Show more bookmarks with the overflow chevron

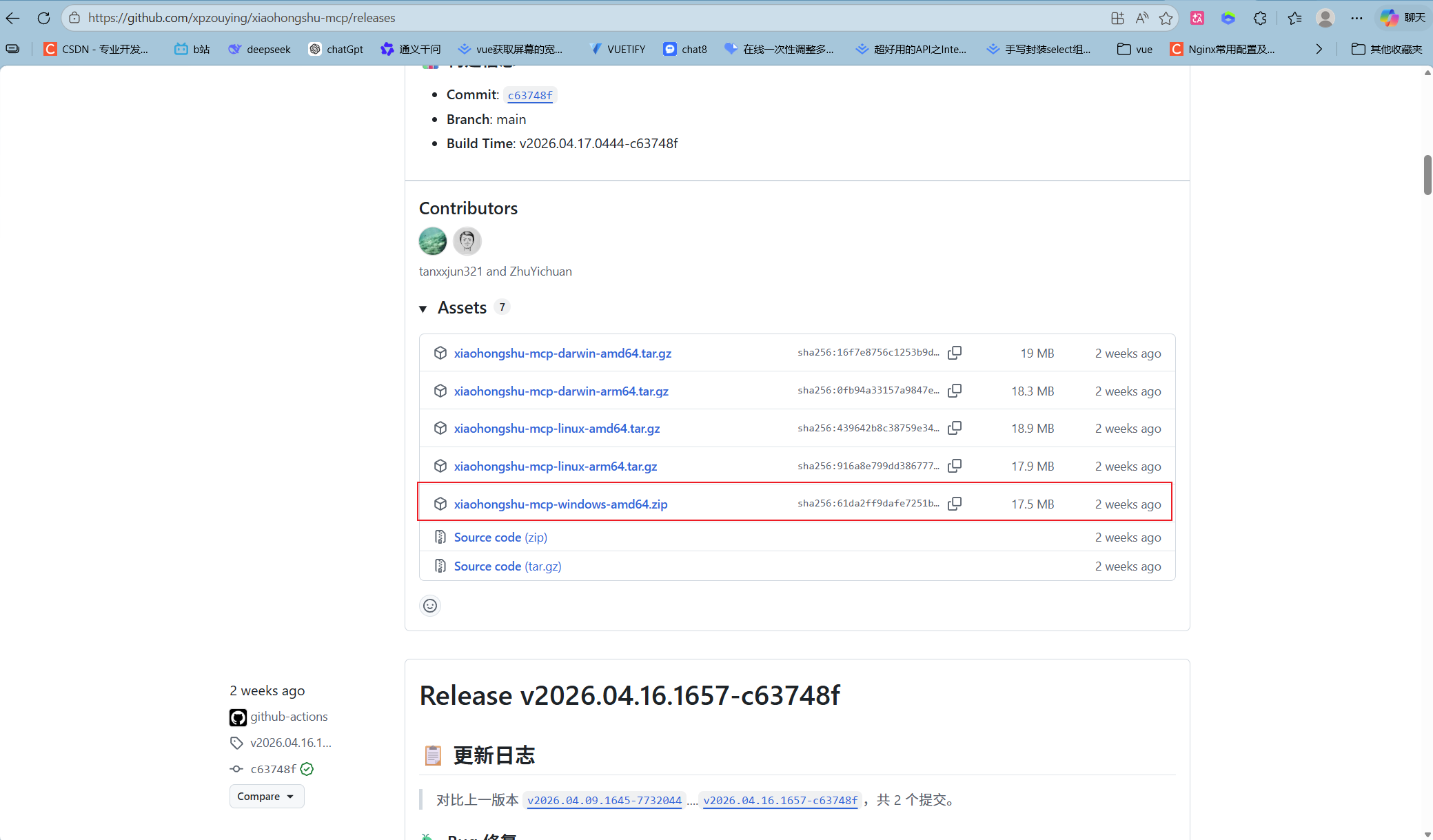[1319, 49]
